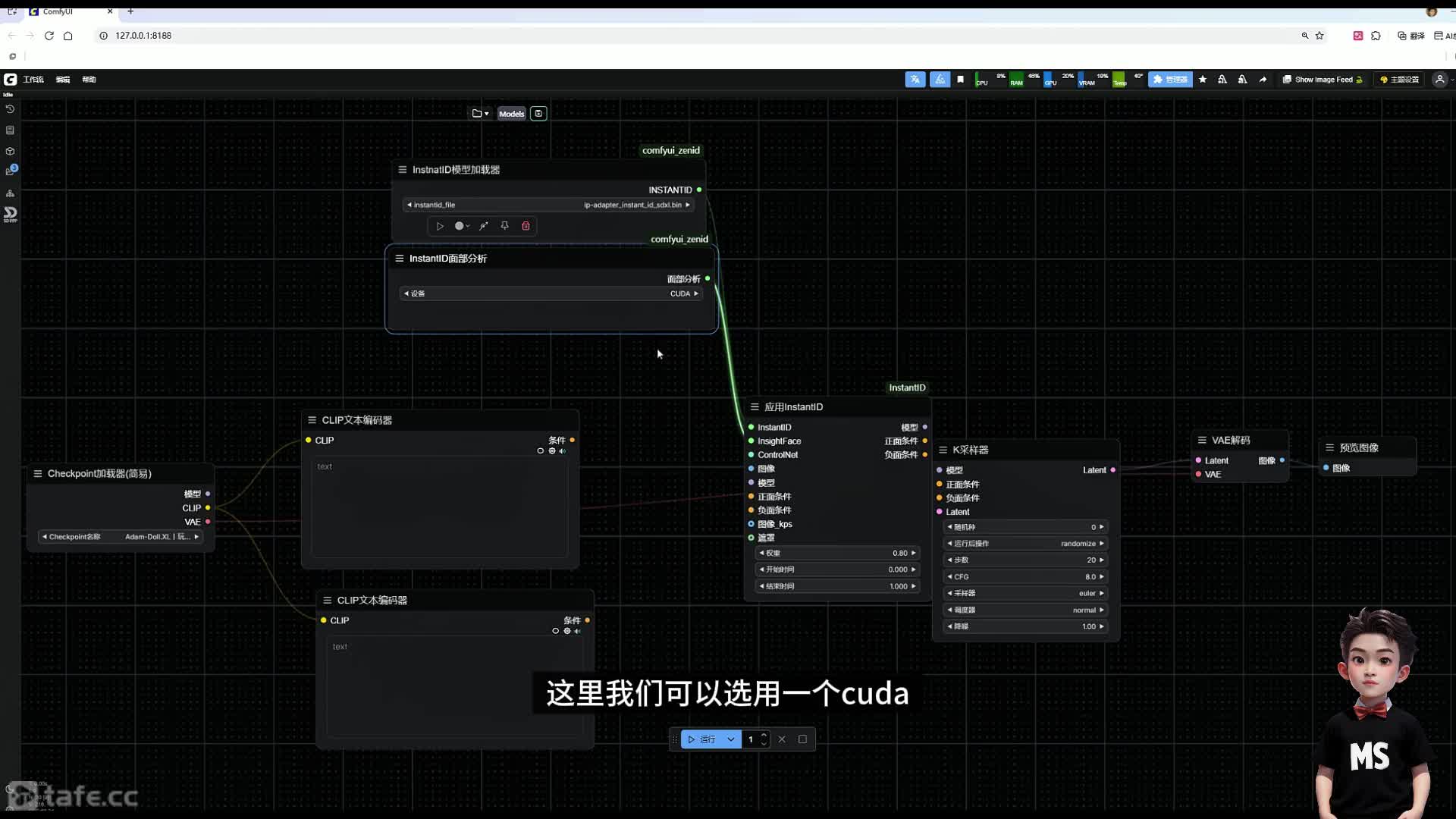Open 运行后操作 randomize selector

click(x=1026, y=544)
